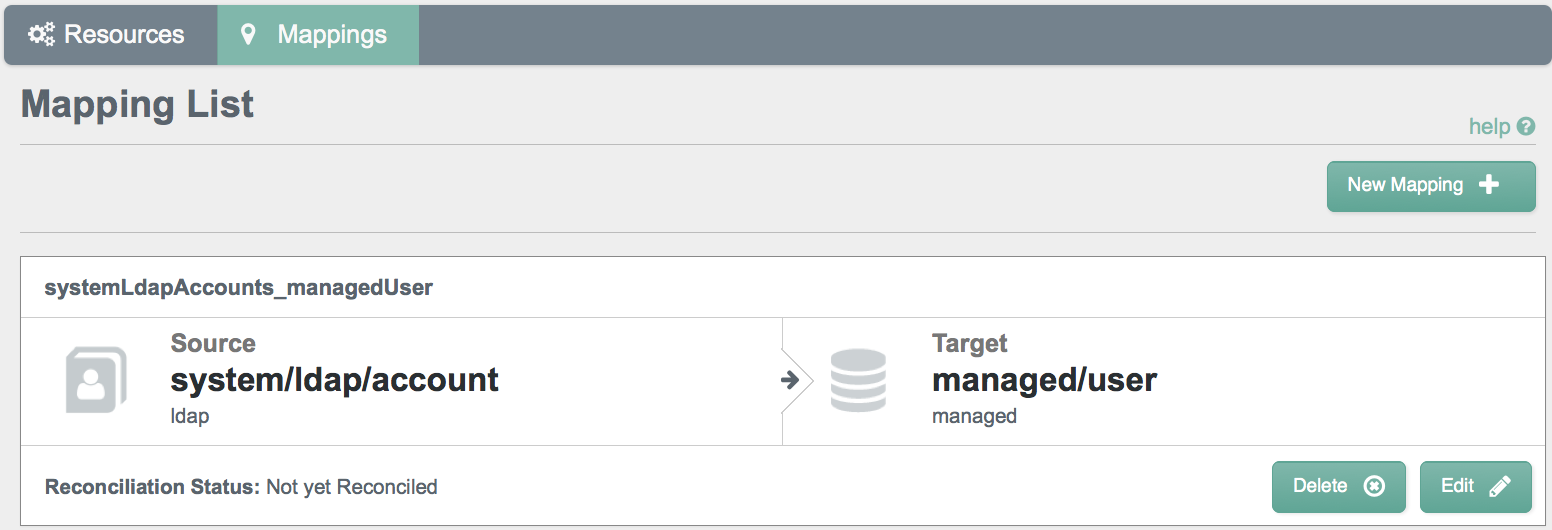
Task: Click the Mapping List heading
Action: (137, 104)
